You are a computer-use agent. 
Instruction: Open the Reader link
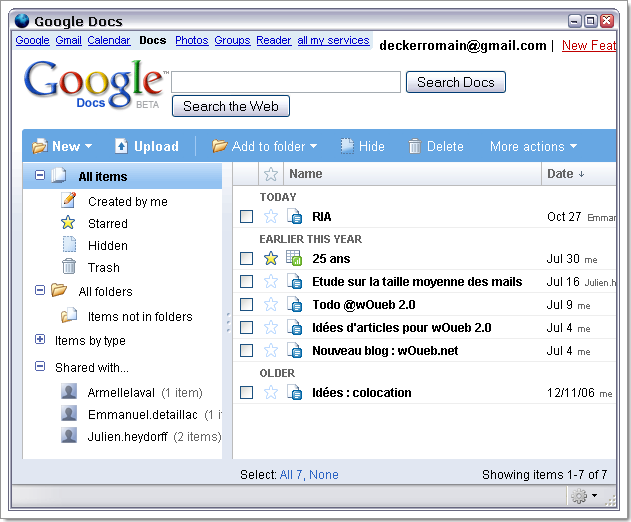[x=274, y=40]
